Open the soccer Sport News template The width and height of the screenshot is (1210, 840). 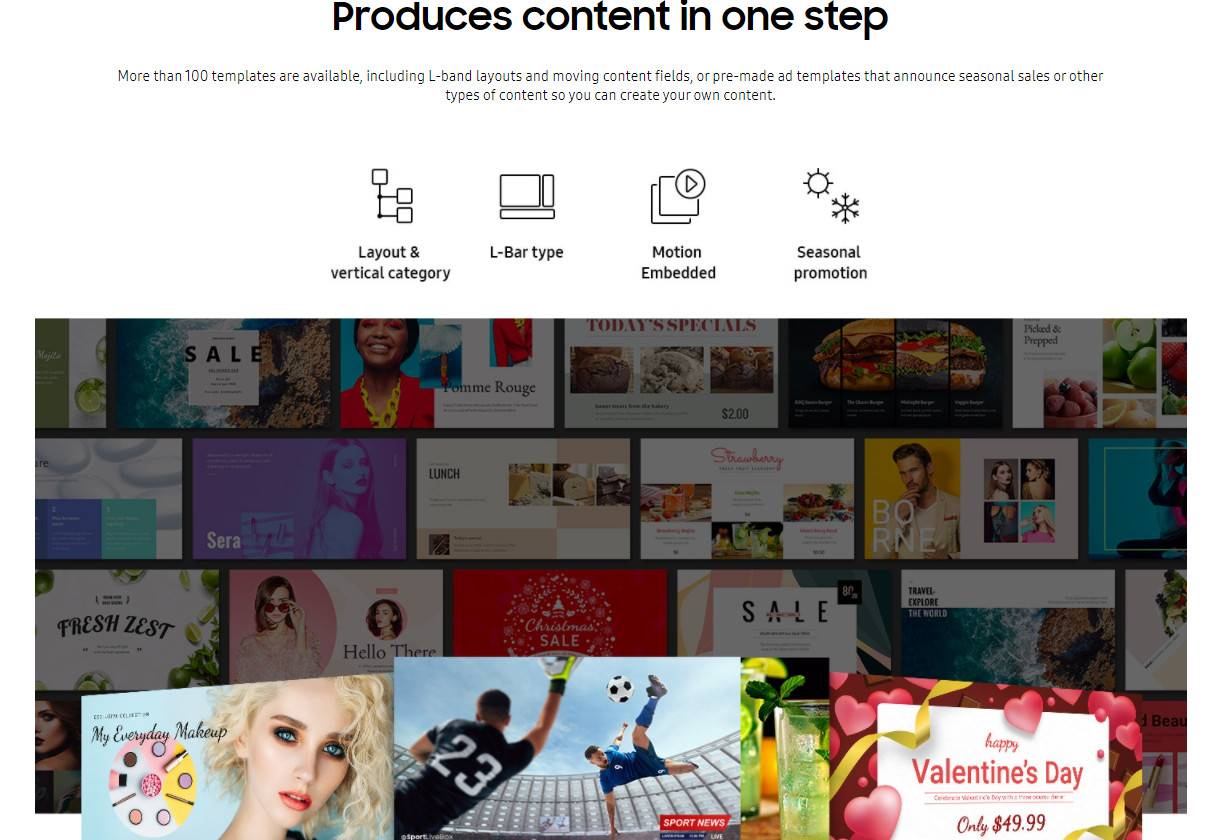point(567,748)
